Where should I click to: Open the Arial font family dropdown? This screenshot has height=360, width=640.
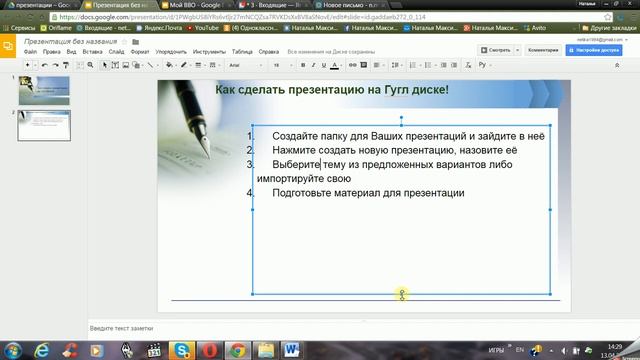pyautogui.click(x=245, y=65)
